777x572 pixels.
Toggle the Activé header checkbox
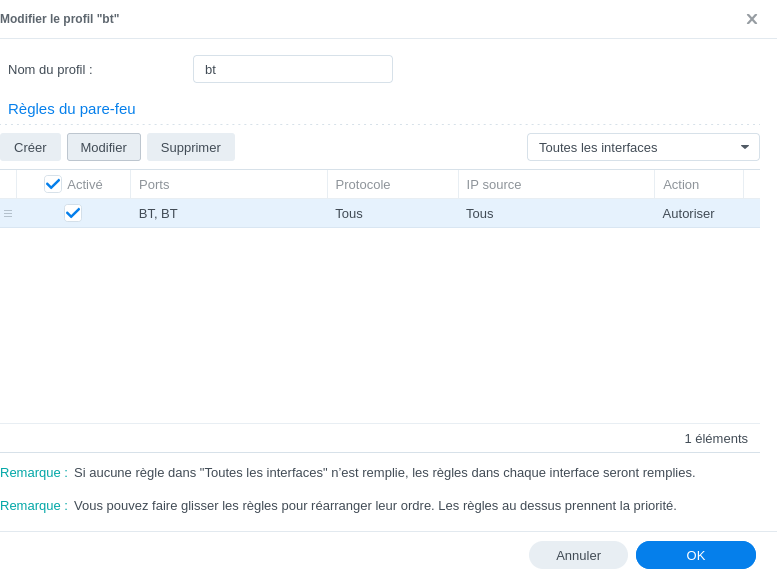coord(53,184)
